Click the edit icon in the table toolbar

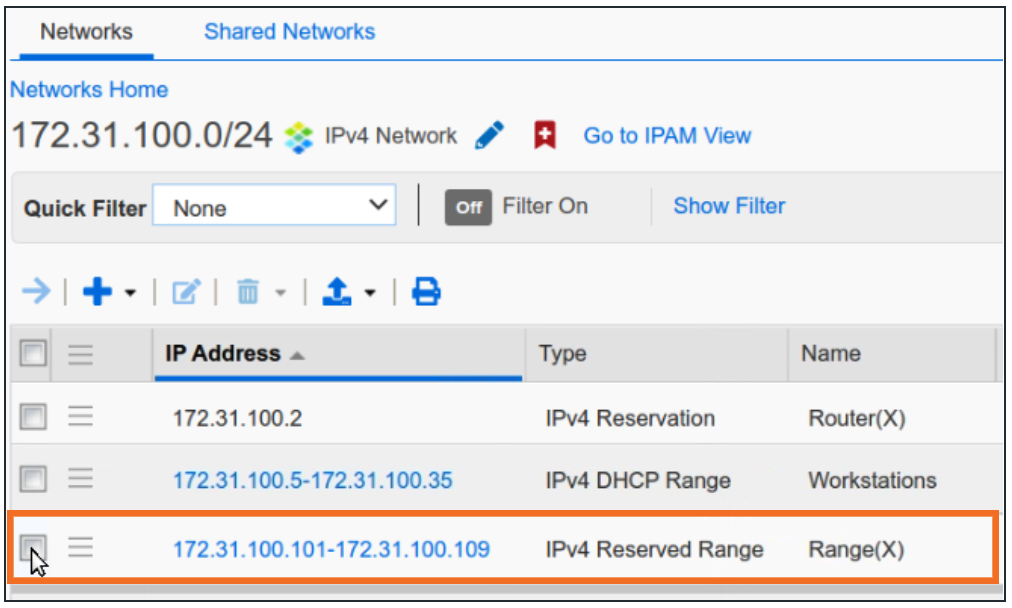(x=185, y=292)
